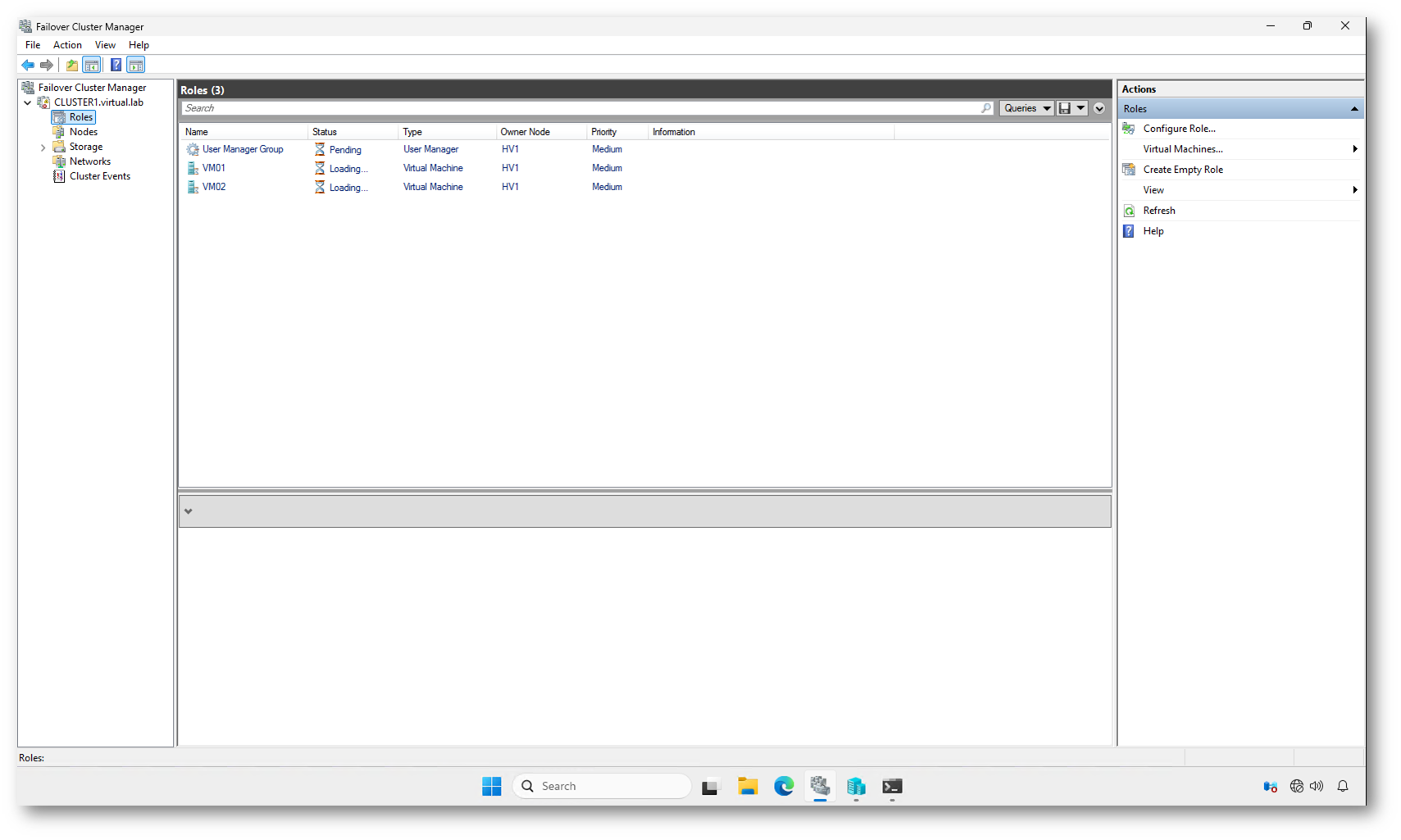1401x840 pixels.
Task: Click Create Empty Role action
Action: coord(1182,170)
